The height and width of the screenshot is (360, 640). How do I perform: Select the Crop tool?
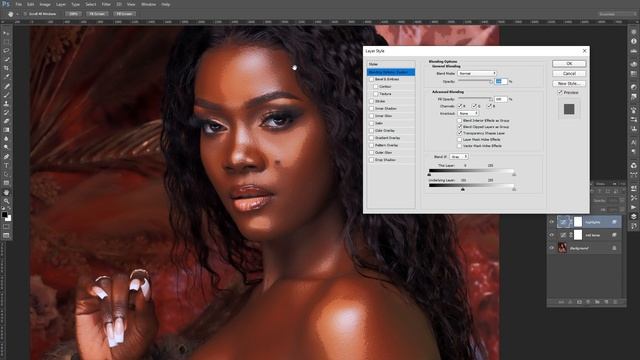coord(6,68)
